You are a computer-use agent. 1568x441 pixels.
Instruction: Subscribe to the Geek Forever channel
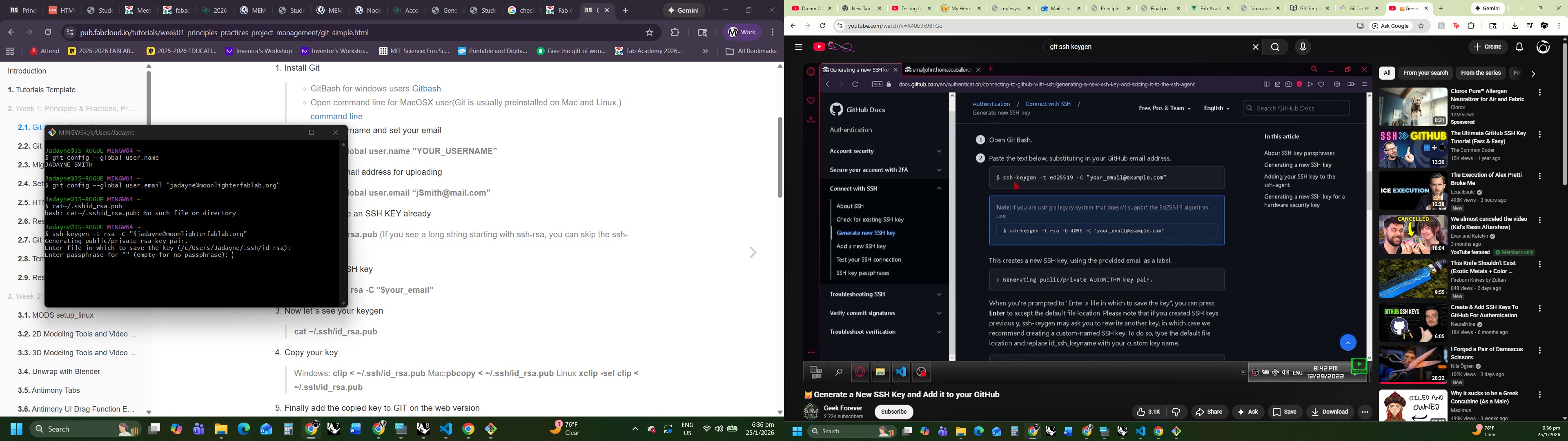pyautogui.click(x=893, y=412)
